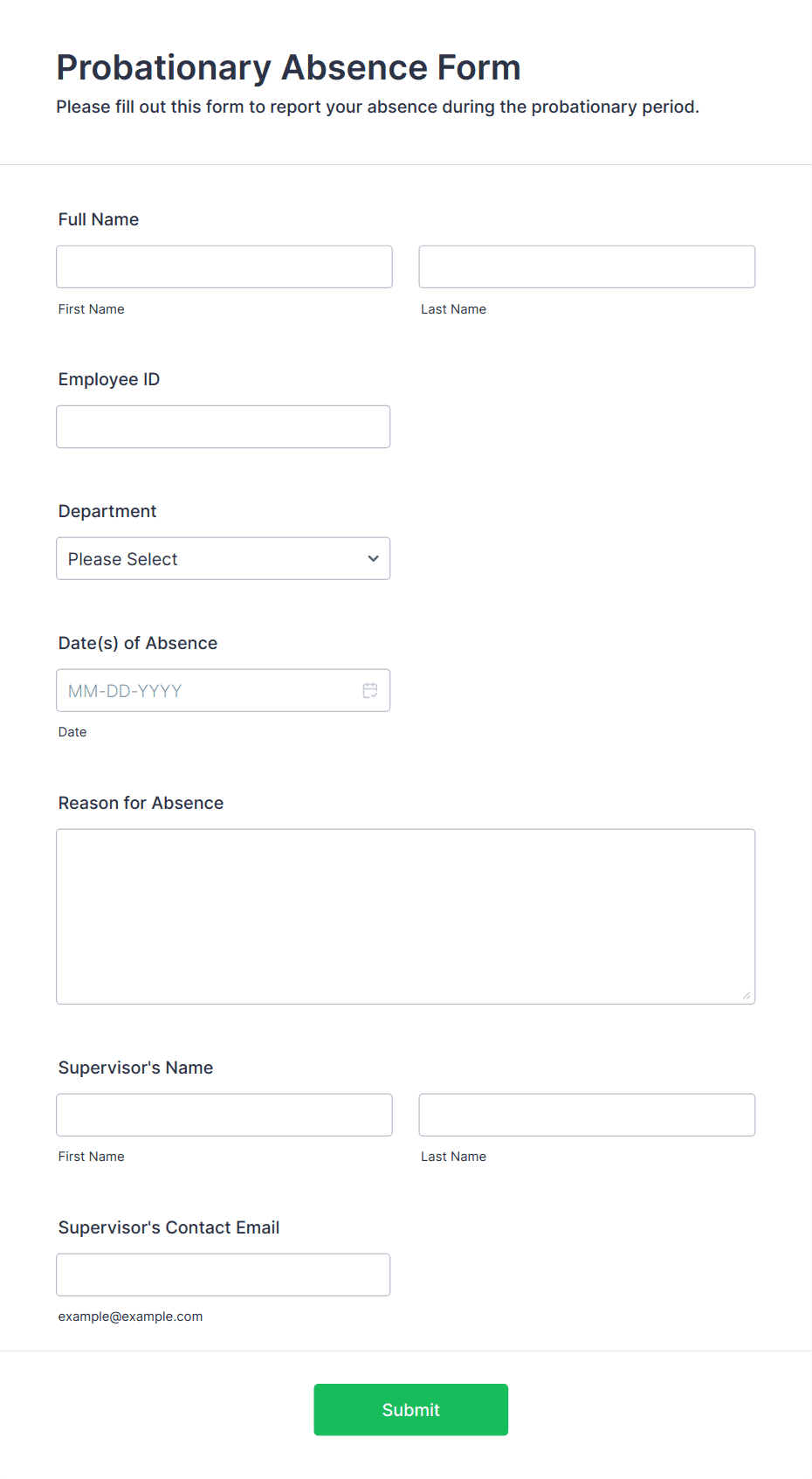Click the 'Supervisor's Contact Email' label

pyautogui.click(x=169, y=1227)
